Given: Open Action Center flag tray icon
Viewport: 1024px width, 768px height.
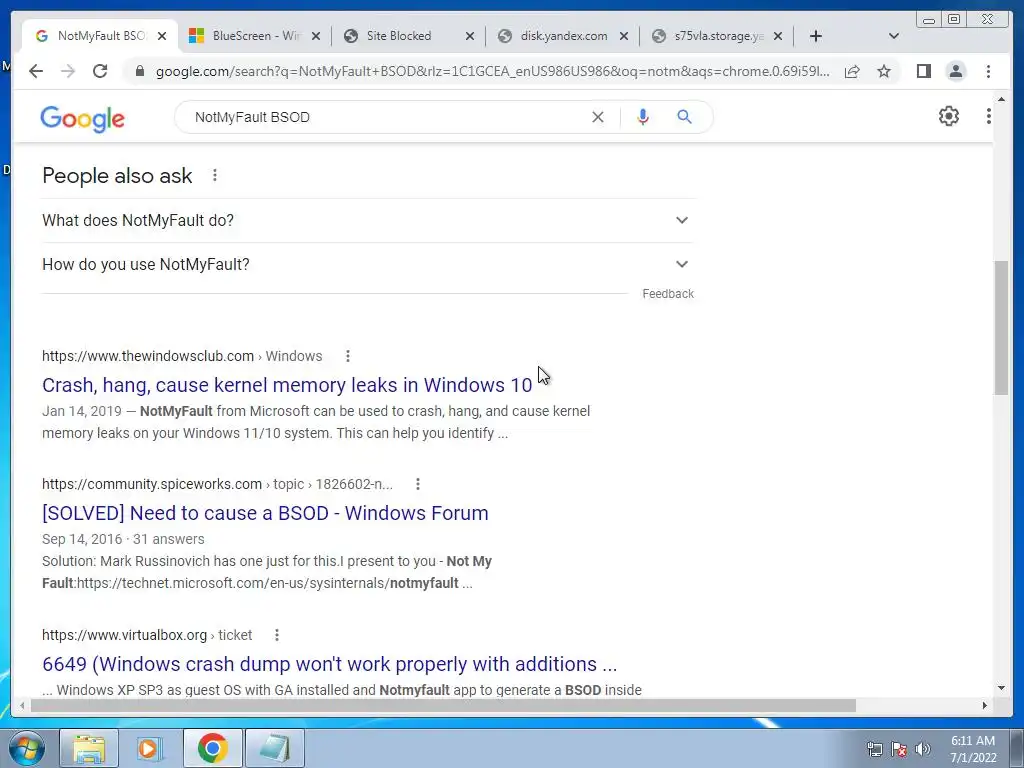Looking at the screenshot, I should (899, 749).
